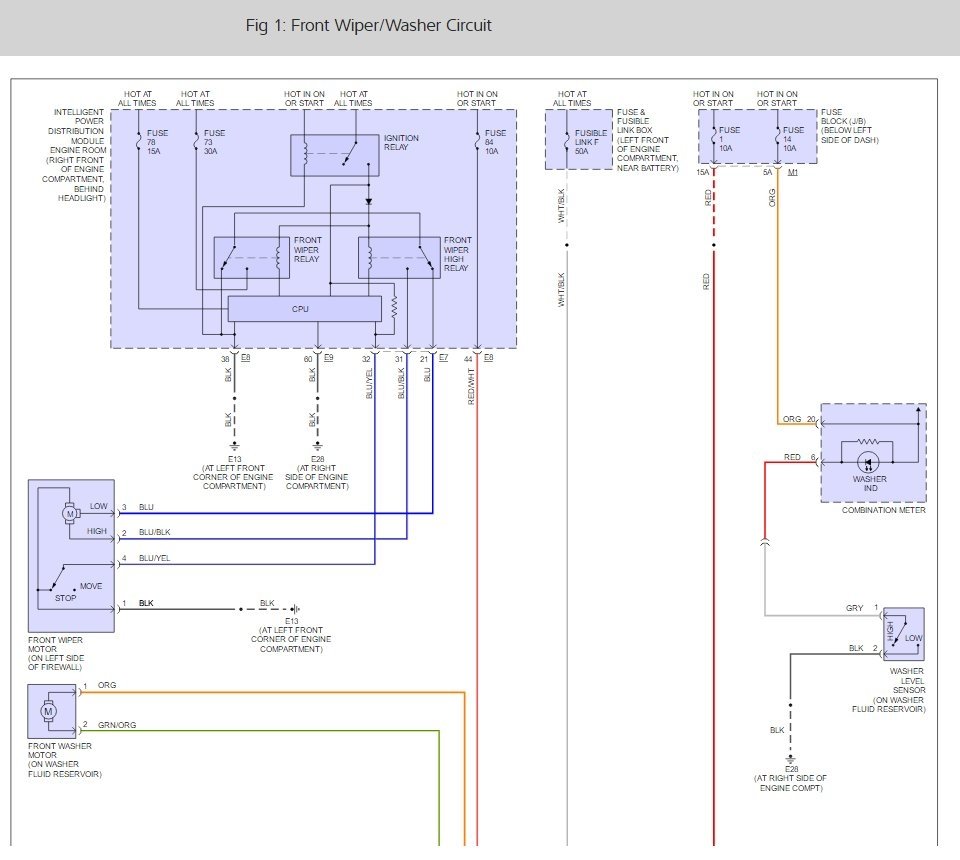Screen dimensions: 960x860
Task: Click the E9 connector label
Action: (328, 357)
